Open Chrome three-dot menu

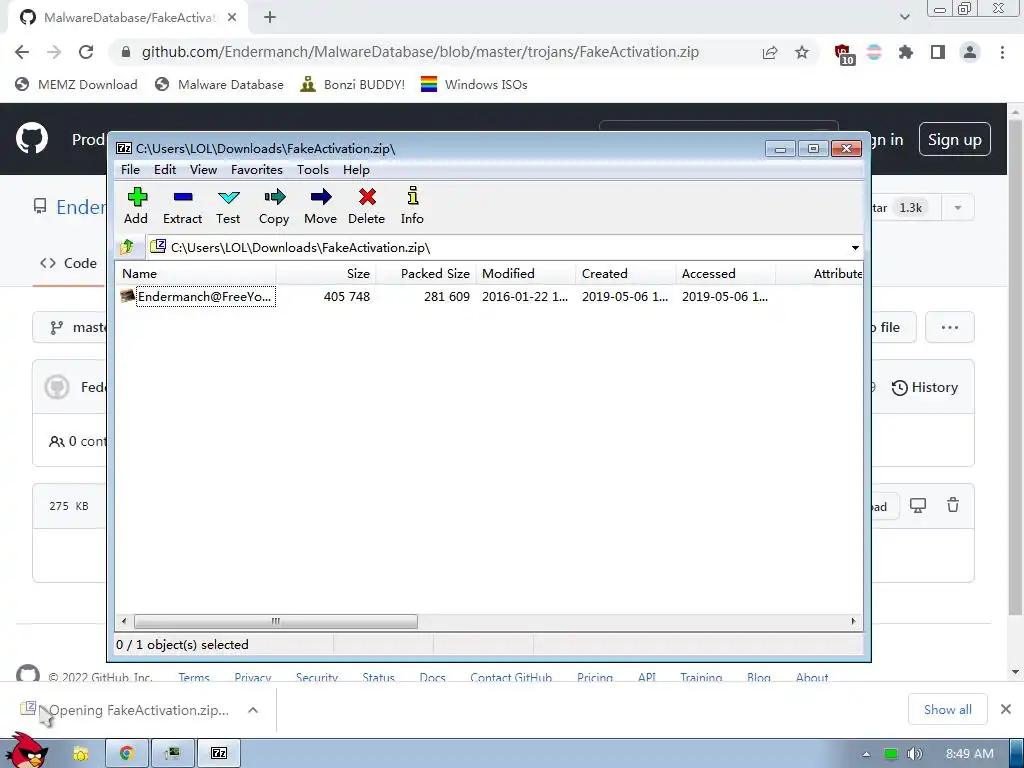pyautogui.click(x=1002, y=52)
